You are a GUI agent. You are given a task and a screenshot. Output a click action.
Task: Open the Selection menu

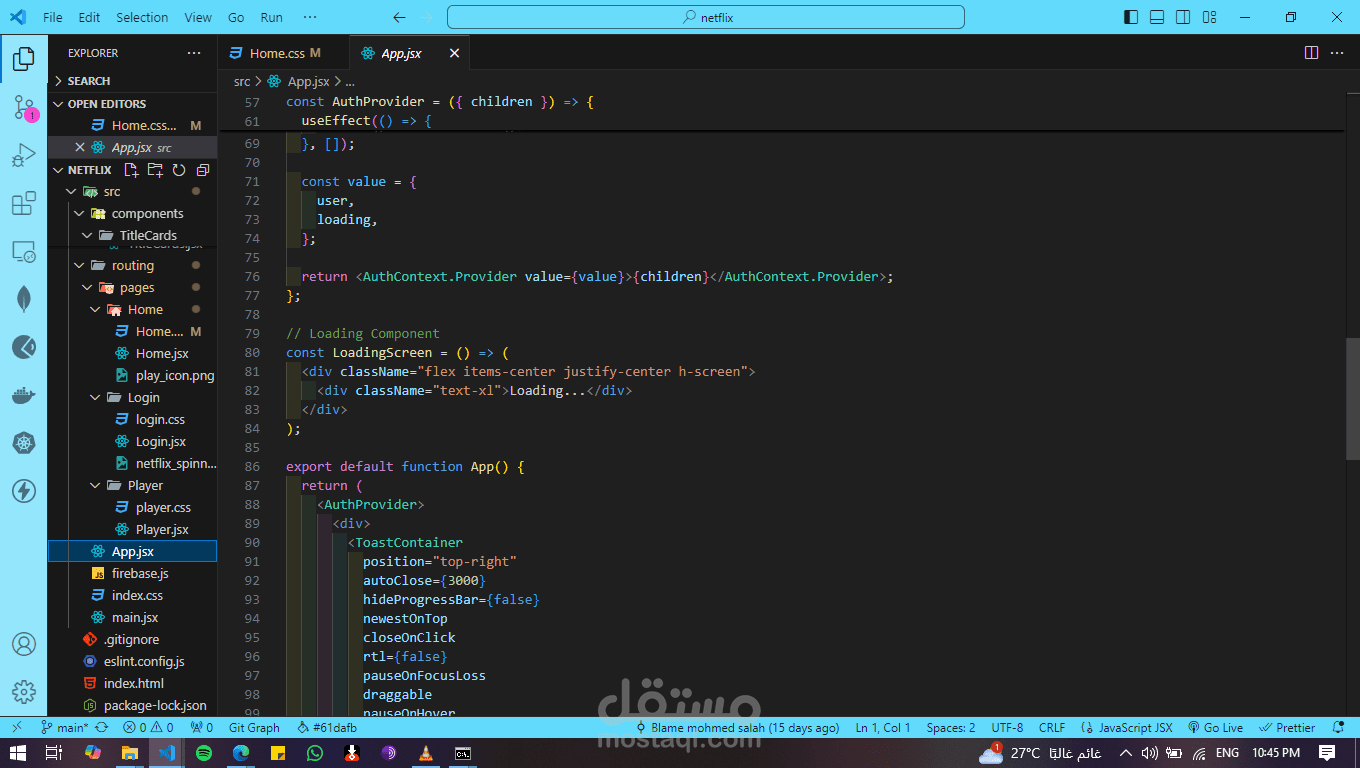tap(142, 17)
